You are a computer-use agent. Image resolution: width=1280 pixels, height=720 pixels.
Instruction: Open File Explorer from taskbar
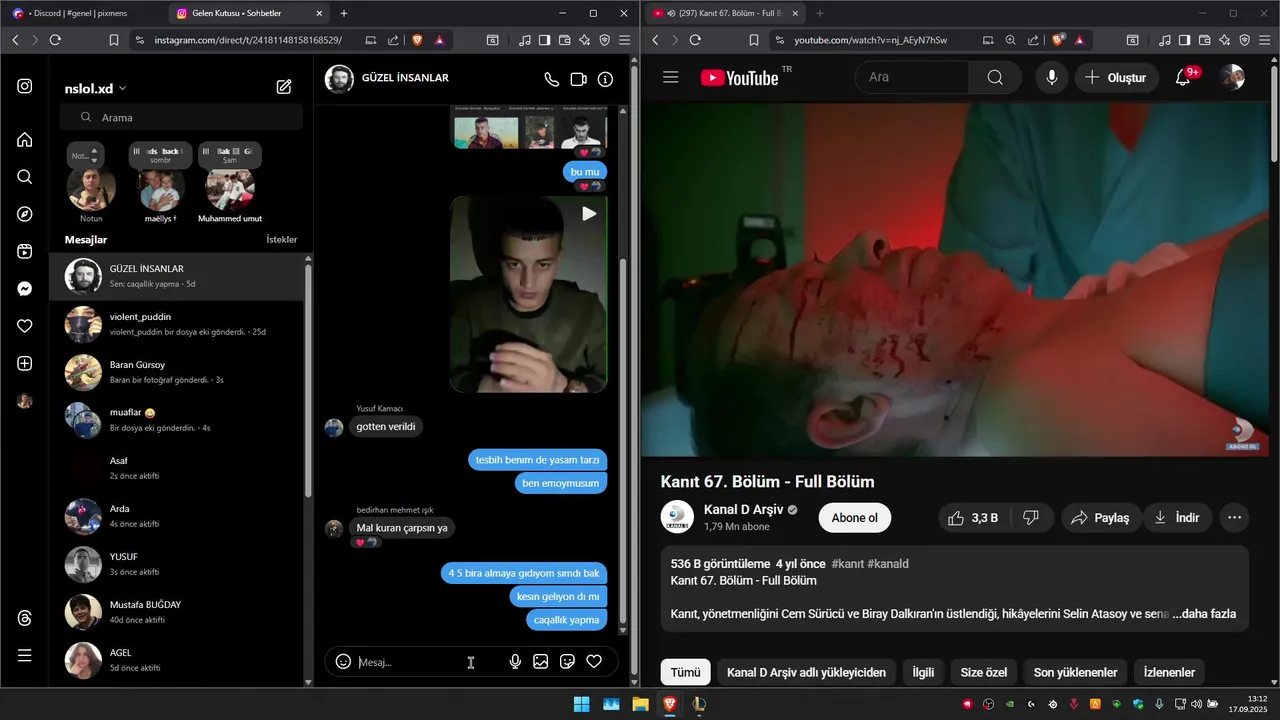(640, 704)
